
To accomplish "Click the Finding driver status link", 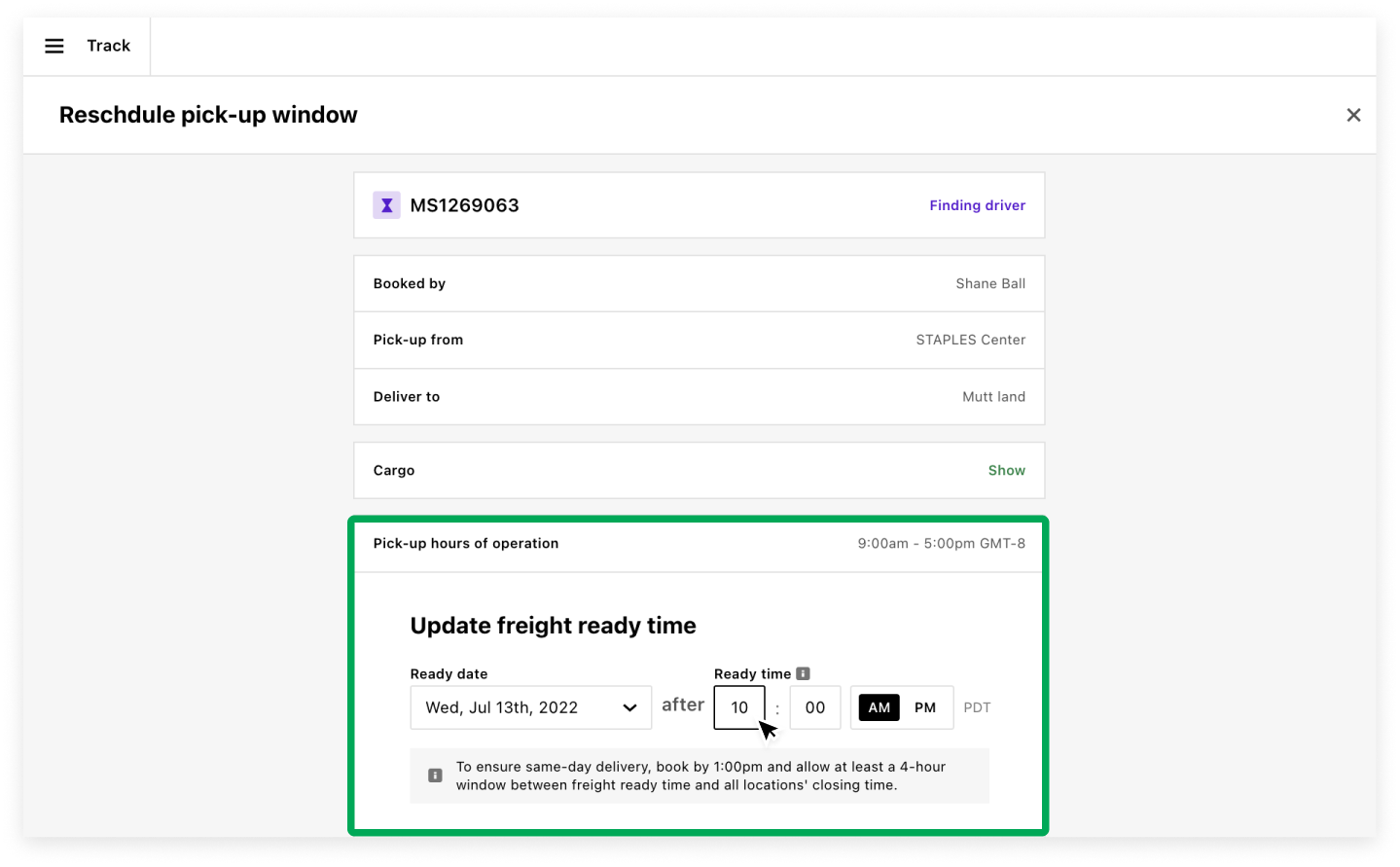I will point(977,205).
